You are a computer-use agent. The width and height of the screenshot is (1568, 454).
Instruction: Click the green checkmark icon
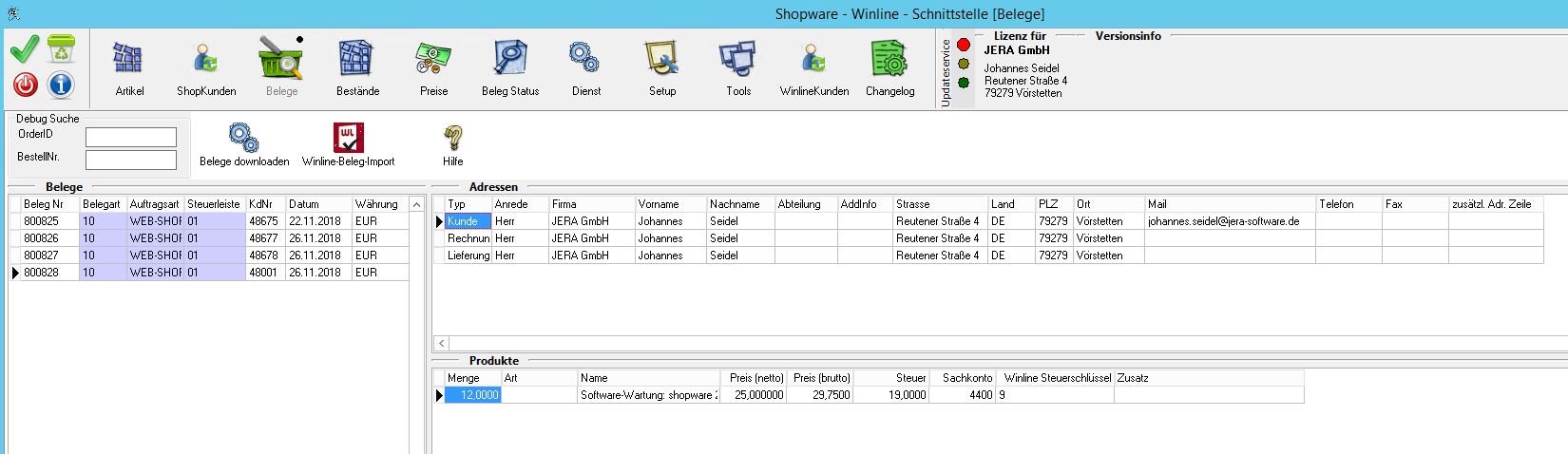coord(25,48)
